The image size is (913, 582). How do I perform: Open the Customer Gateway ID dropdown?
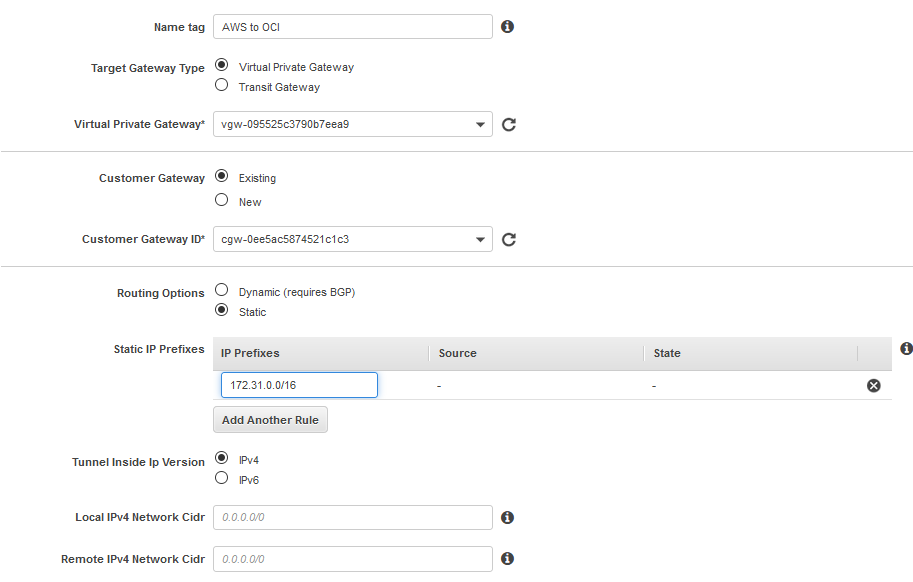[x=353, y=240]
